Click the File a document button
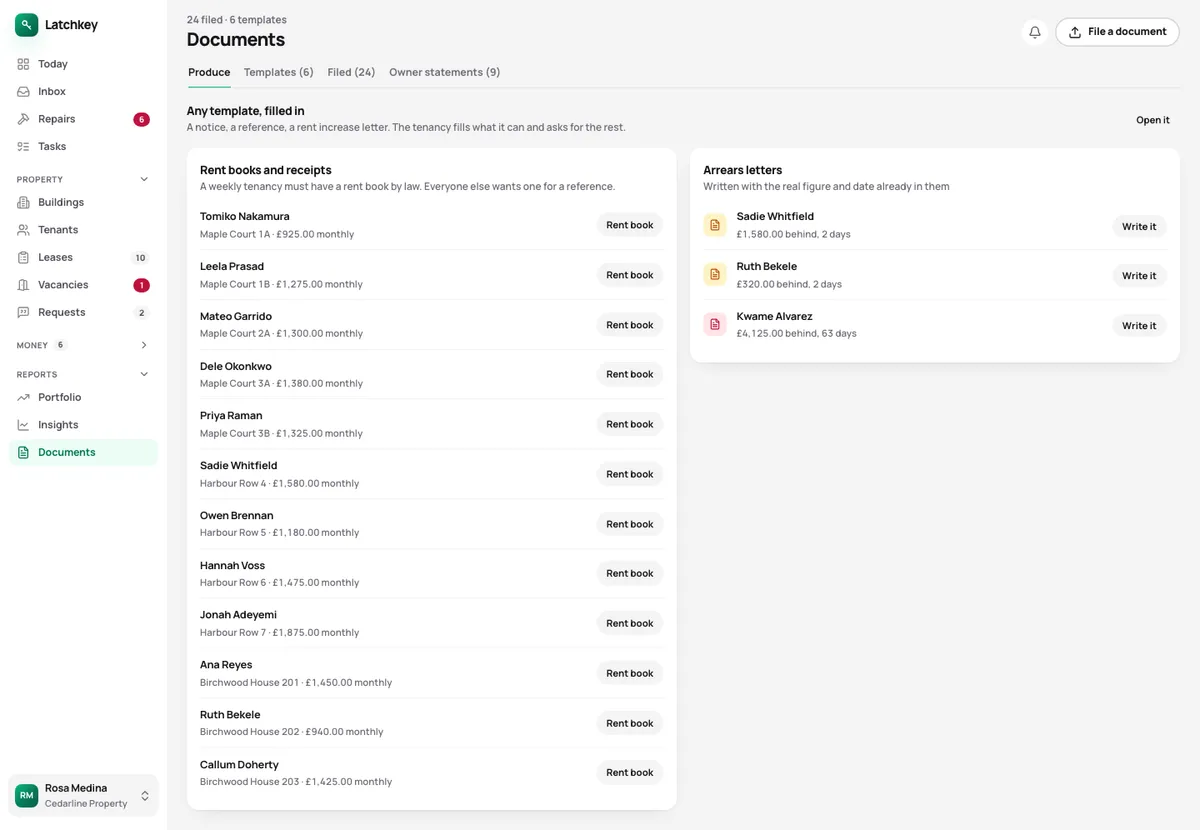Screen dimensions: 1200x830 [x=1117, y=32]
